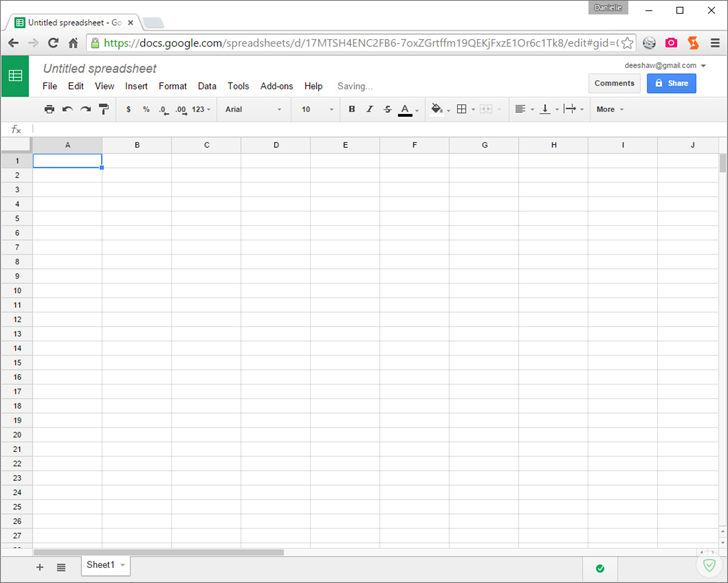Select column D header
The image size is (728, 583).
point(276,145)
